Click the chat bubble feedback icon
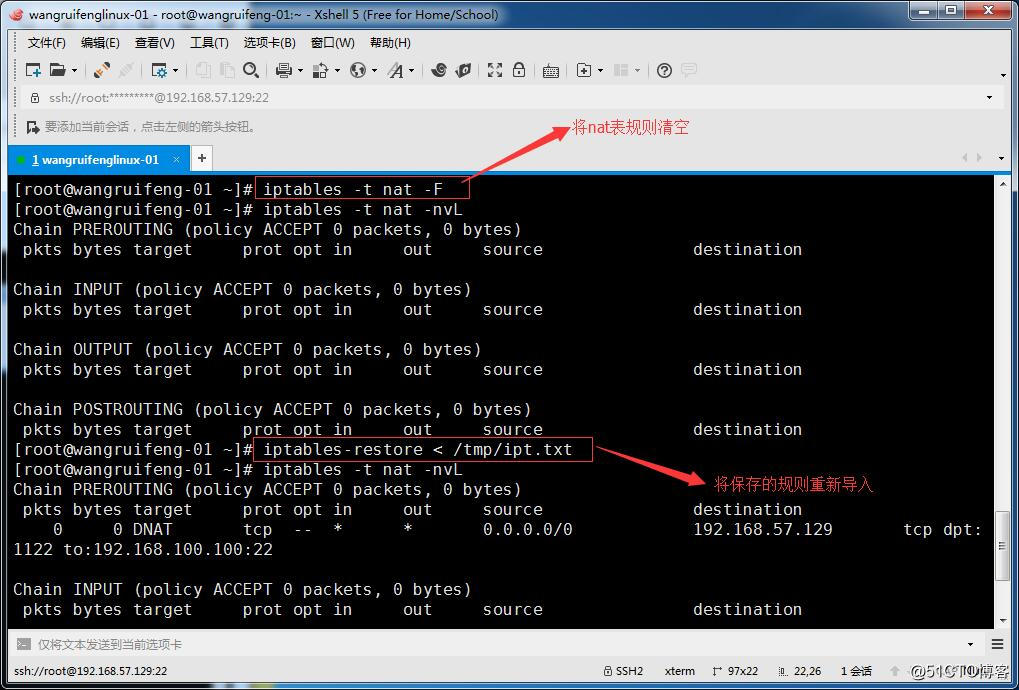The height and width of the screenshot is (690, 1019). click(x=689, y=70)
